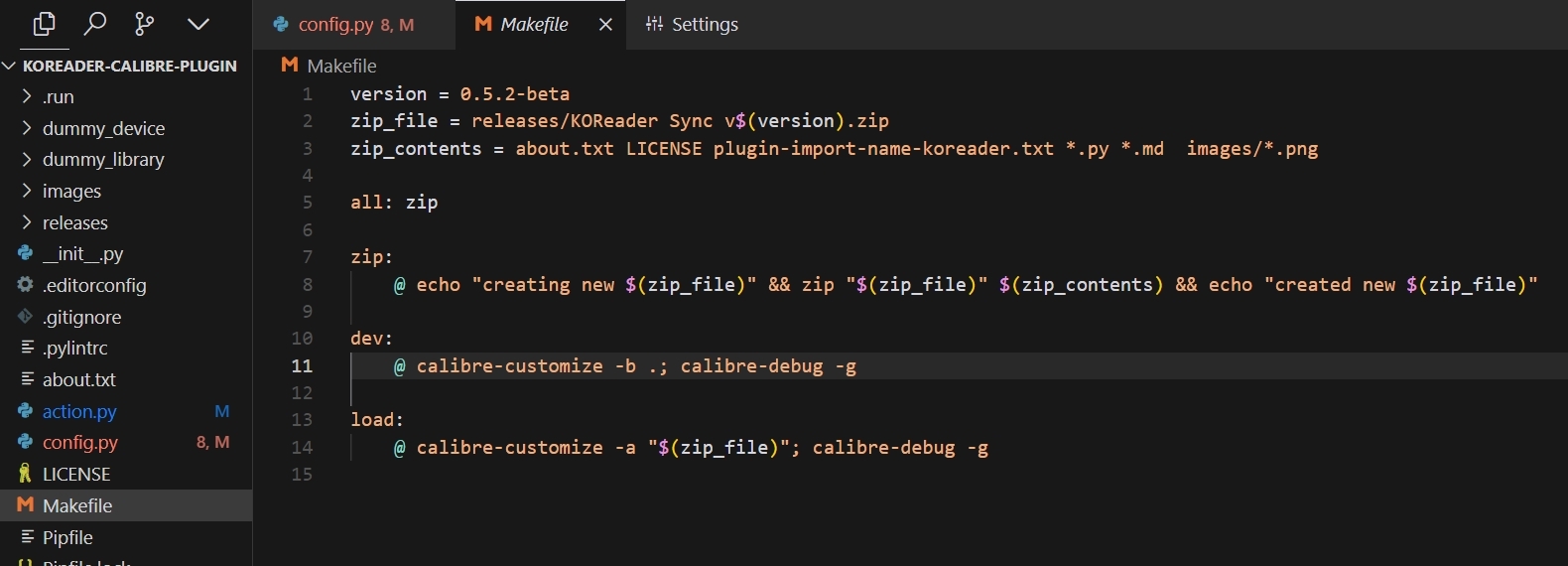Close the Makefile editor tab

pyautogui.click(x=605, y=25)
